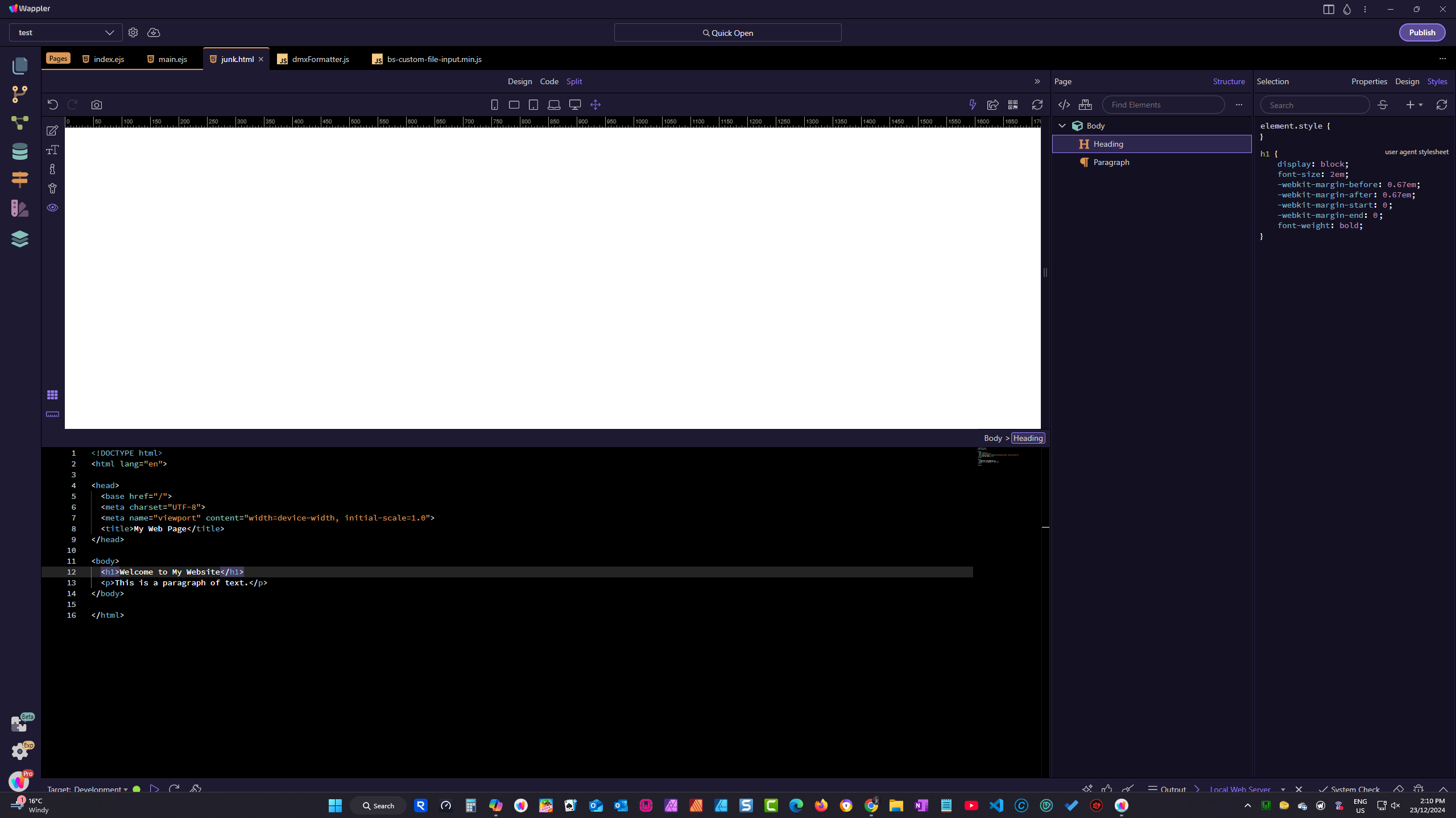Open the Database Manager in left sidebar
Viewport: 1456px width, 818px height.
[19, 151]
